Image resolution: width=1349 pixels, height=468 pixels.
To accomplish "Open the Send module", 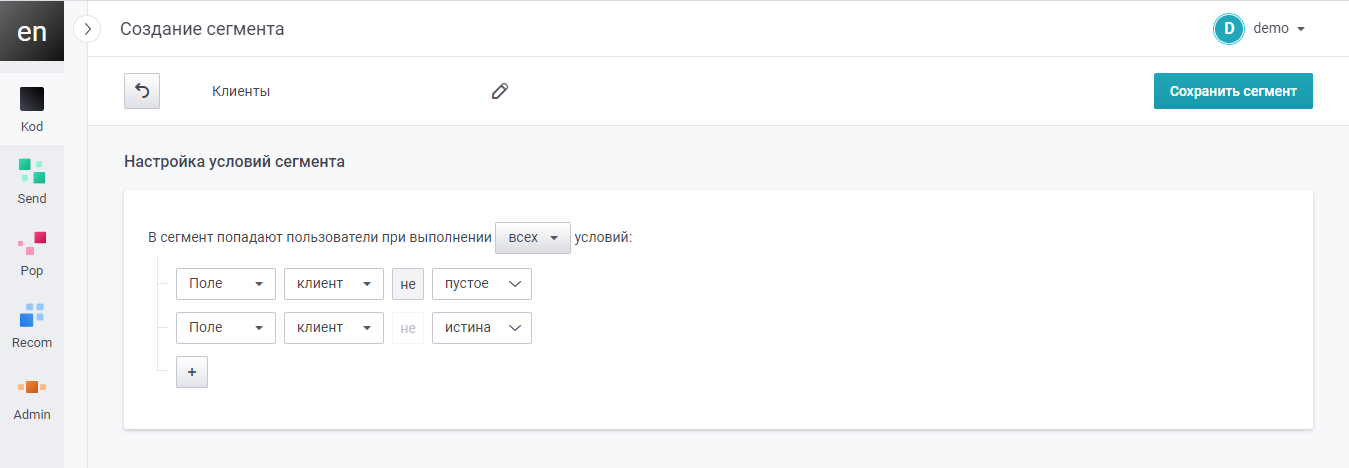I will click(32, 182).
